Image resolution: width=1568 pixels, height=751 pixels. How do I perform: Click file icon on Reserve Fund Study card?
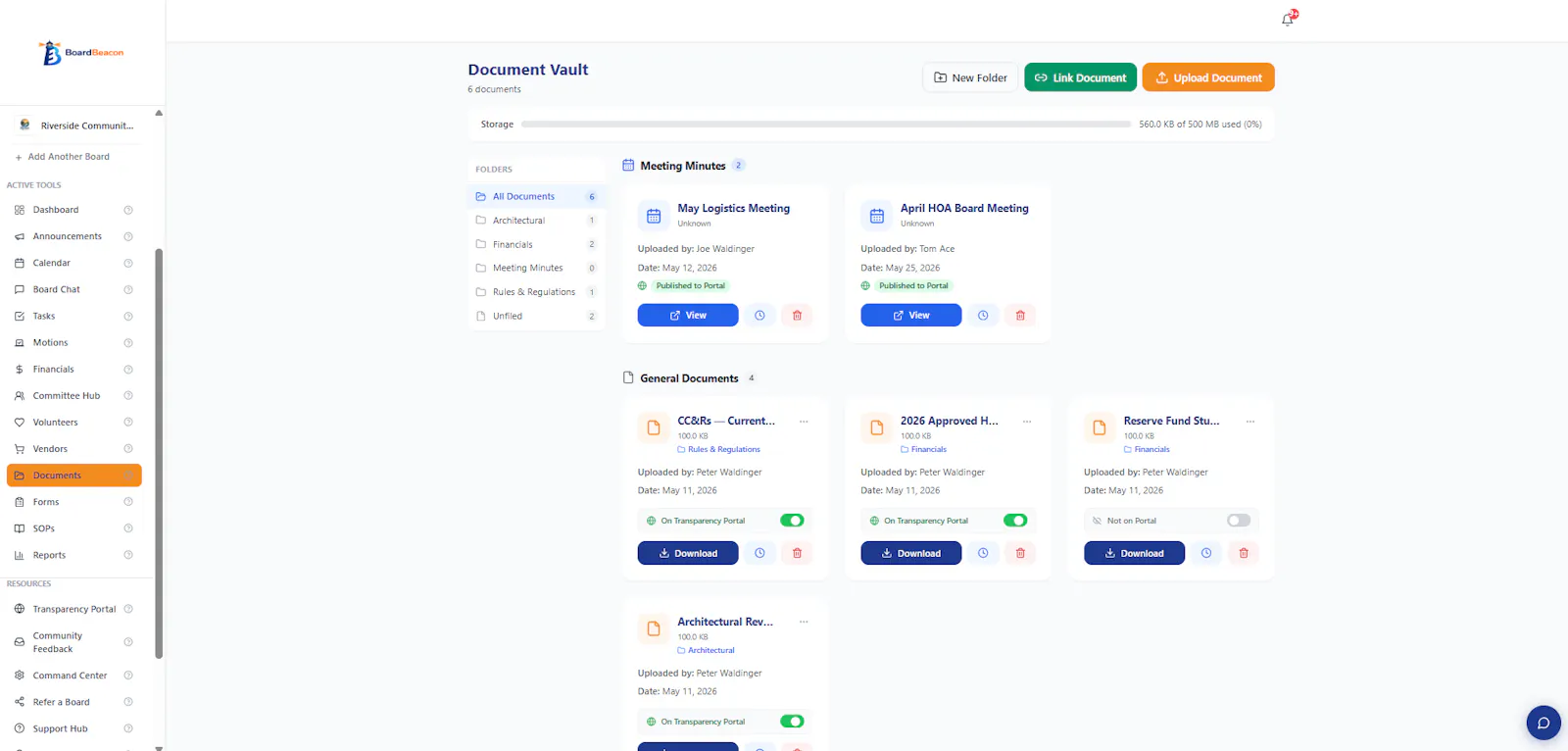(x=1100, y=428)
